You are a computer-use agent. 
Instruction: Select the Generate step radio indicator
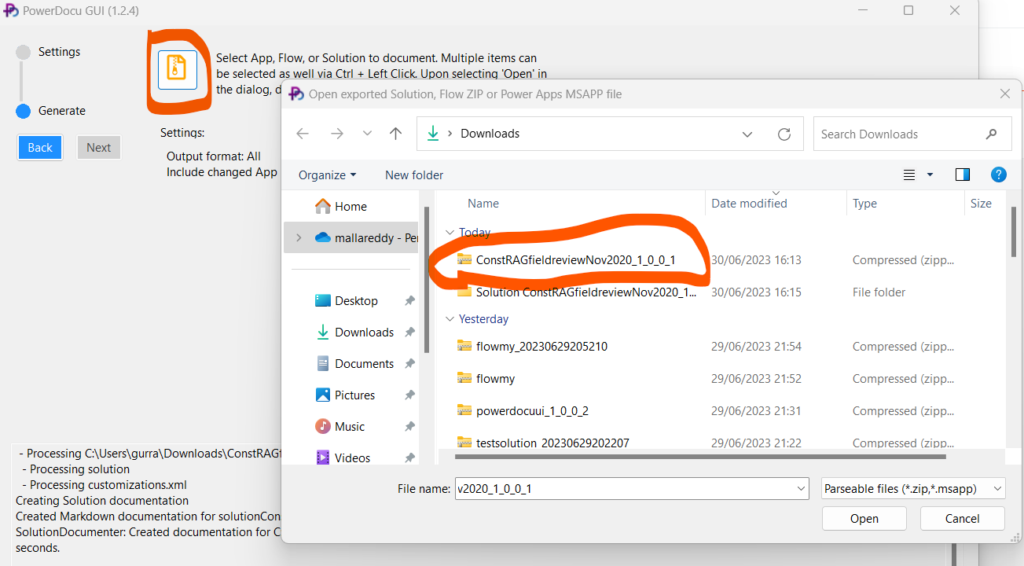pyautogui.click(x=24, y=111)
